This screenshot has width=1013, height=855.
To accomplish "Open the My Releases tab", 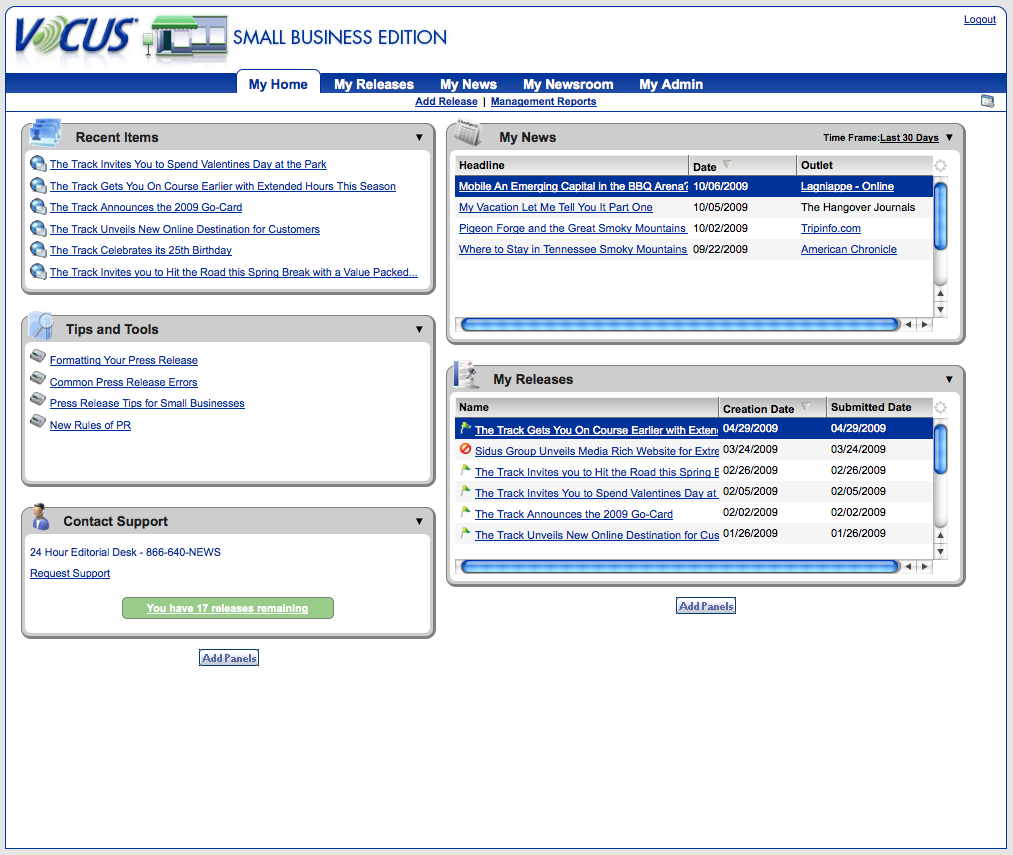I will tap(374, 84).
